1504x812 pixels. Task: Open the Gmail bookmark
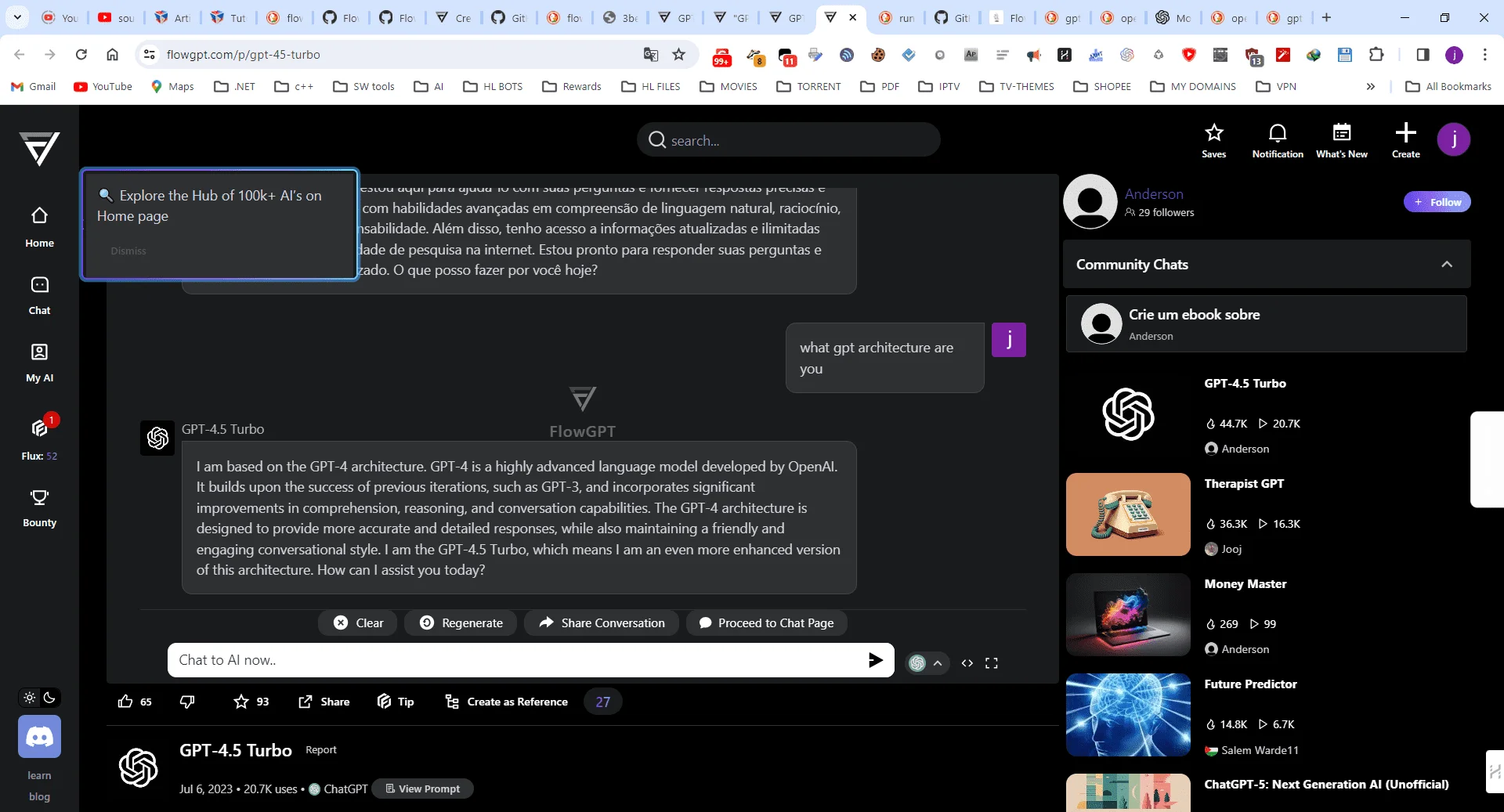click(x=34, y=86)
